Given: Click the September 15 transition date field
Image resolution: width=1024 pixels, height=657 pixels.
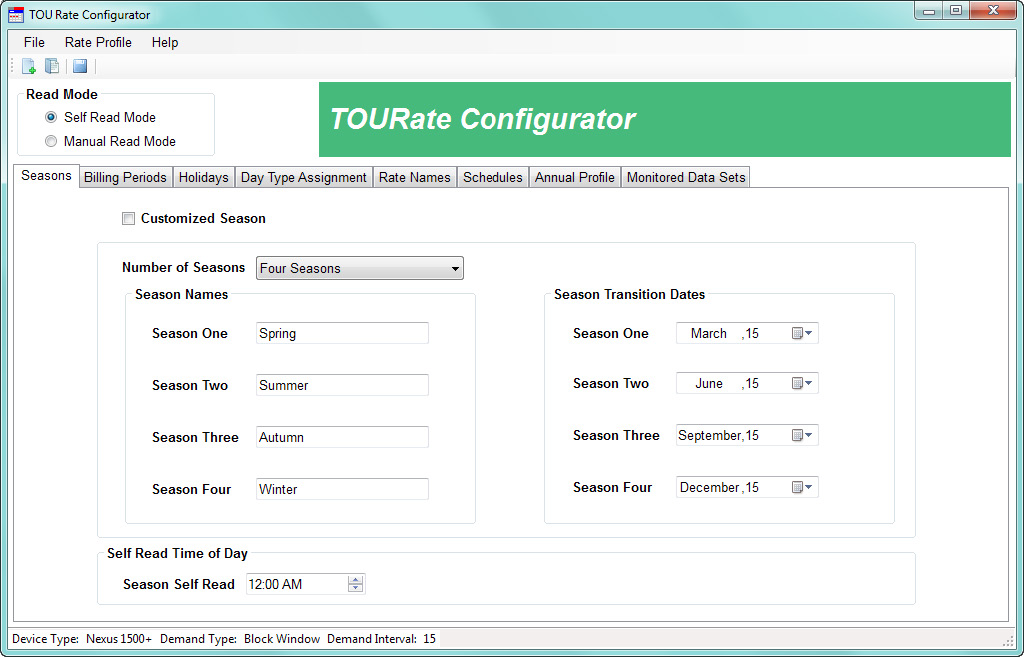Looking at the screenshot, I should [x=747, y=435].
